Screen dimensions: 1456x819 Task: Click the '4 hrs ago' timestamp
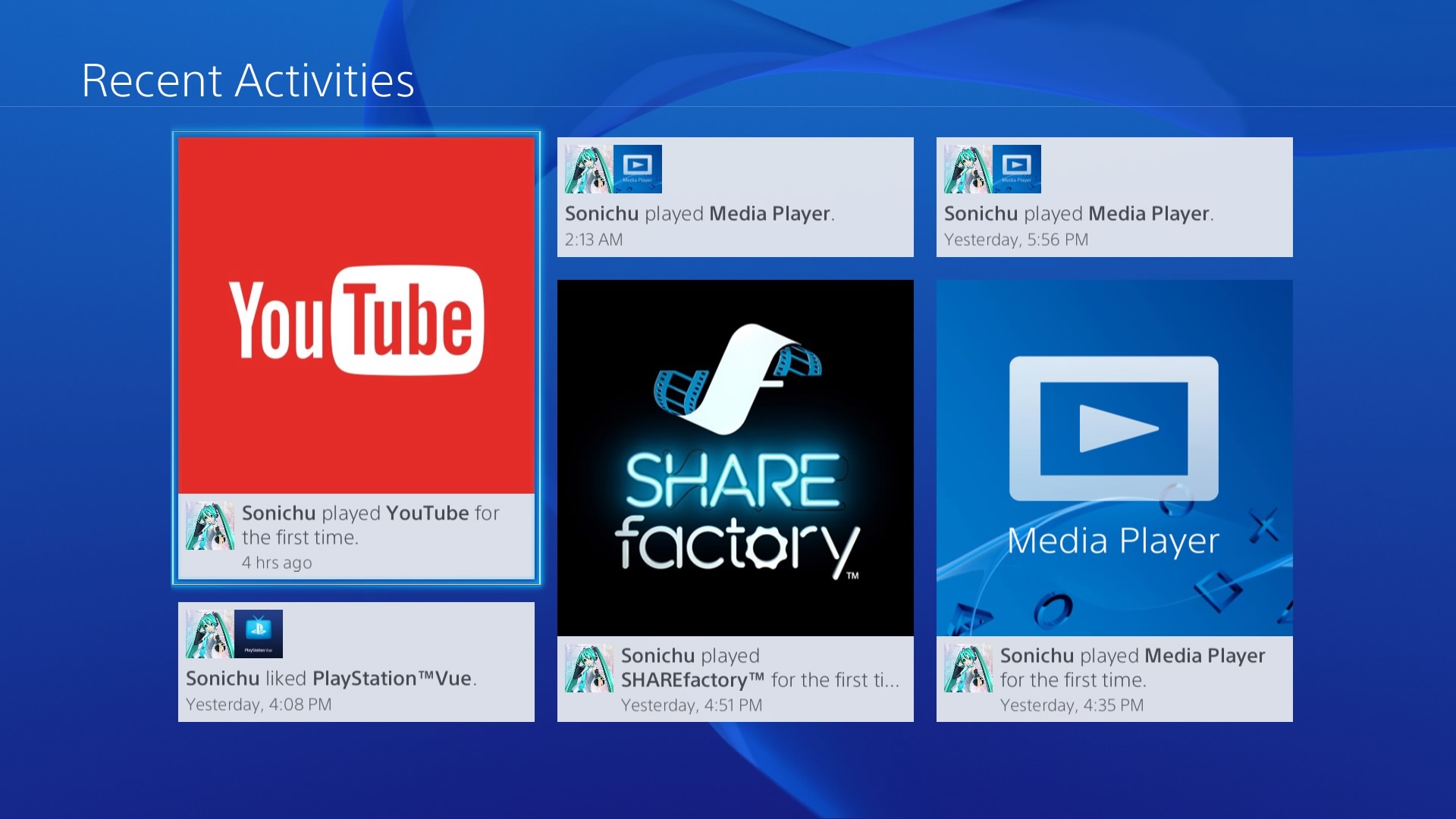[277, 563]
